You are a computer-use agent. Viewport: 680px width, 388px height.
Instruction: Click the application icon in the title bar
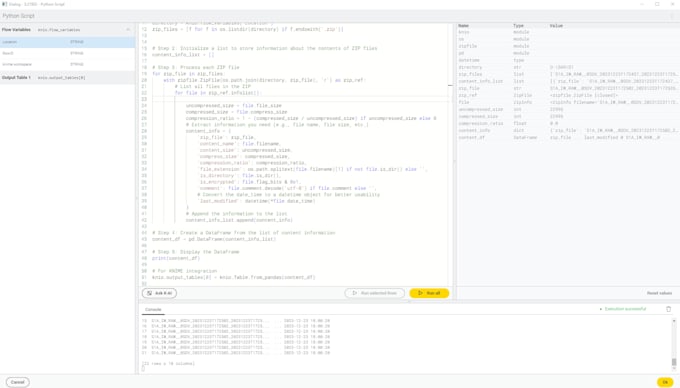pyautogui.click(x=4, y=4)
